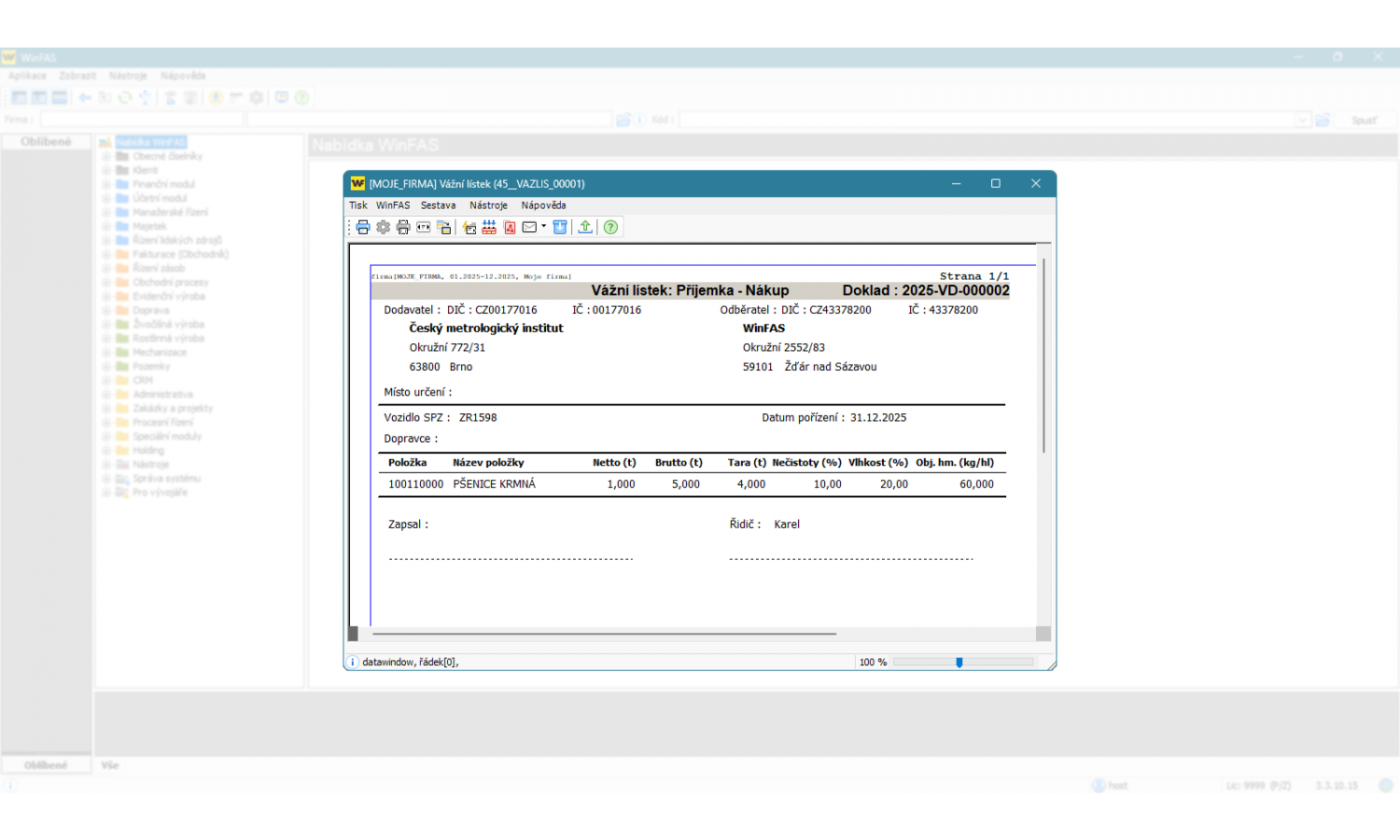Click the 100 % zoom slider handle
1400x840 pixels.
959,662
